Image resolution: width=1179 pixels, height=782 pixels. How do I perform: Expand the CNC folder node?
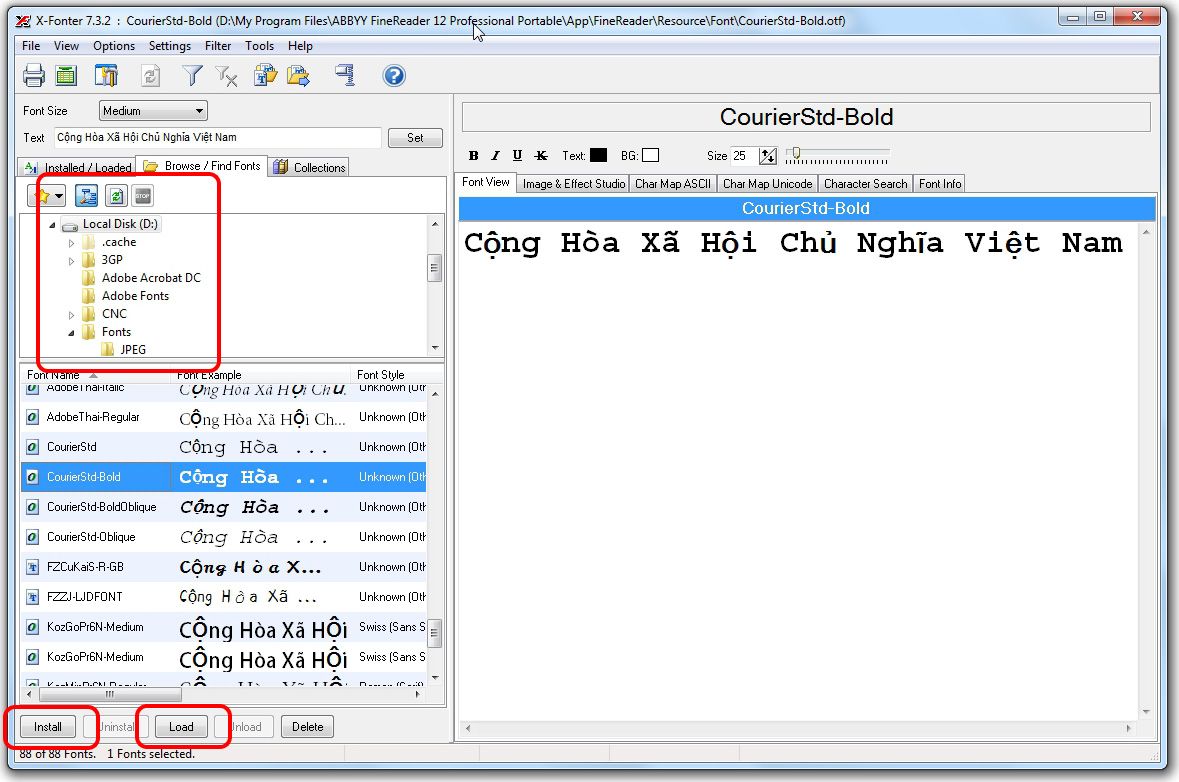[x=71, y=315]
